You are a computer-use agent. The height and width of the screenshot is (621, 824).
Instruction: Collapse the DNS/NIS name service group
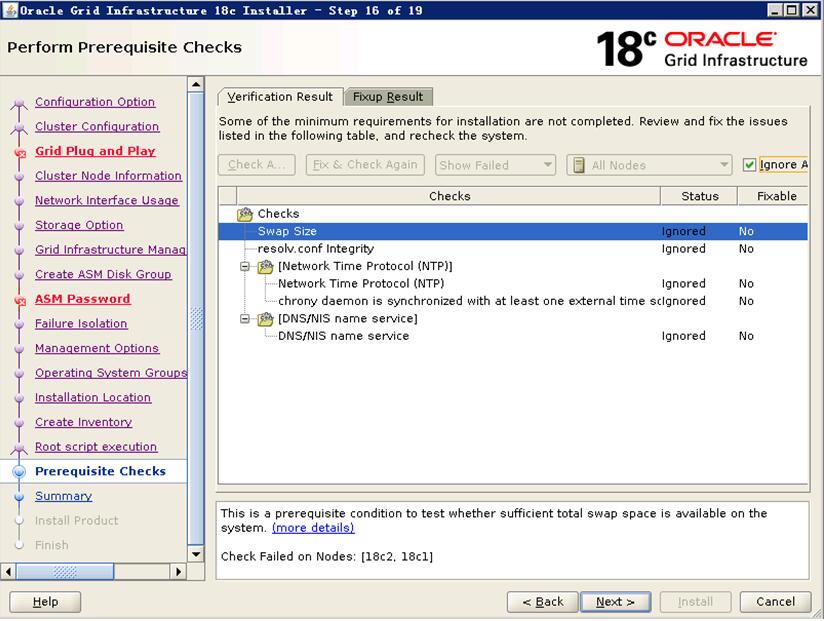click(245, 319)
